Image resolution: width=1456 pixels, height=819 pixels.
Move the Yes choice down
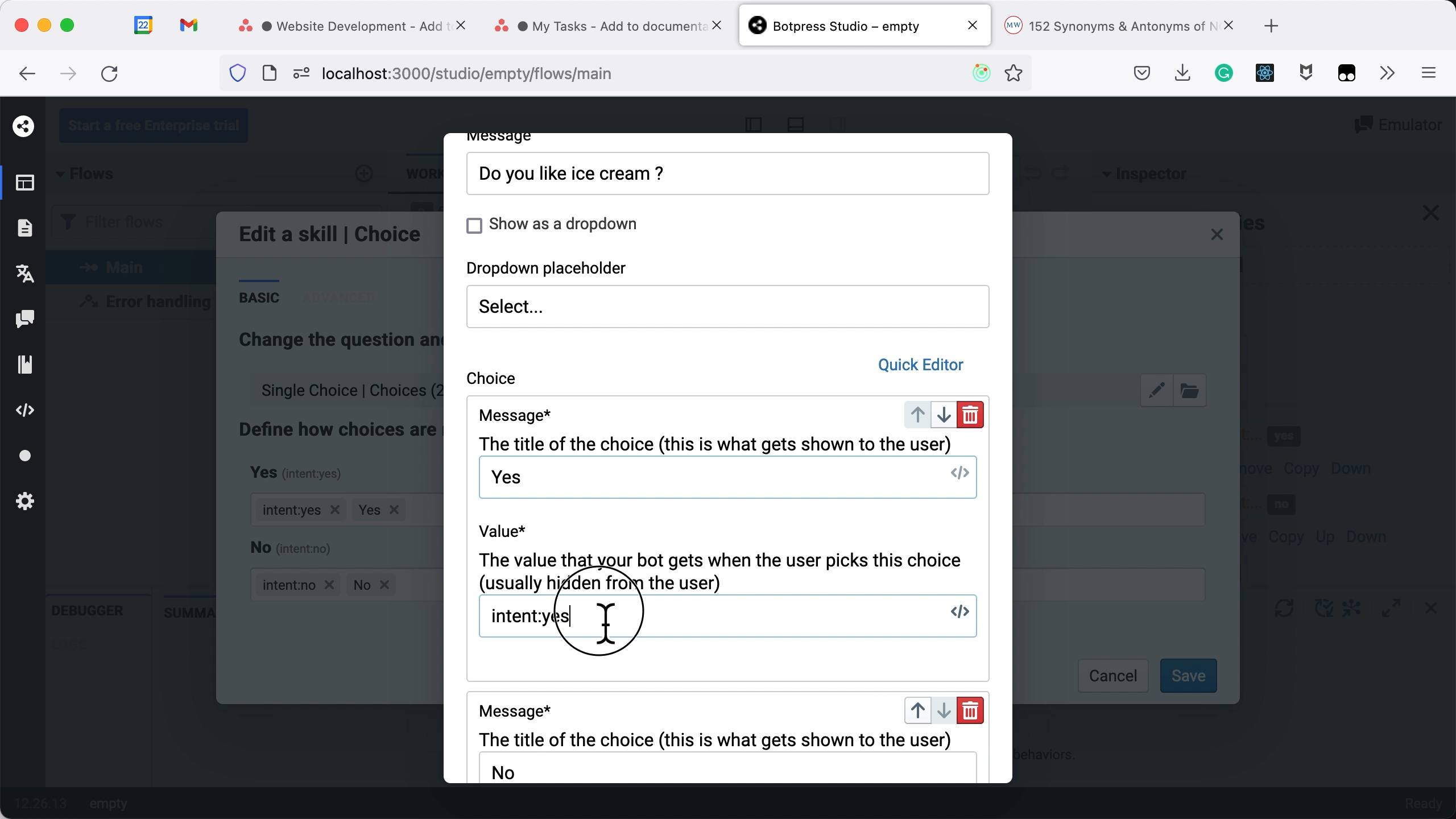pos(944,415)
